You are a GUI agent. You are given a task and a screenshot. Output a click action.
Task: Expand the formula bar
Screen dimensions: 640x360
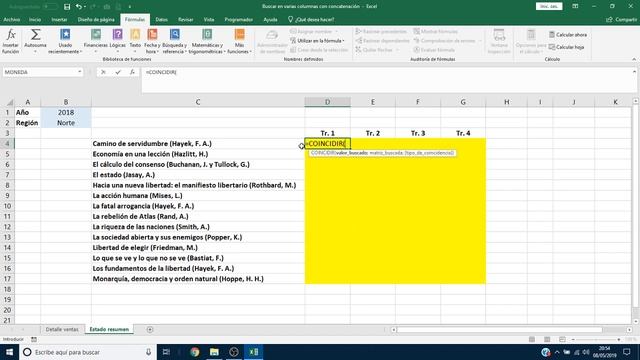click(x=634, y=72)
